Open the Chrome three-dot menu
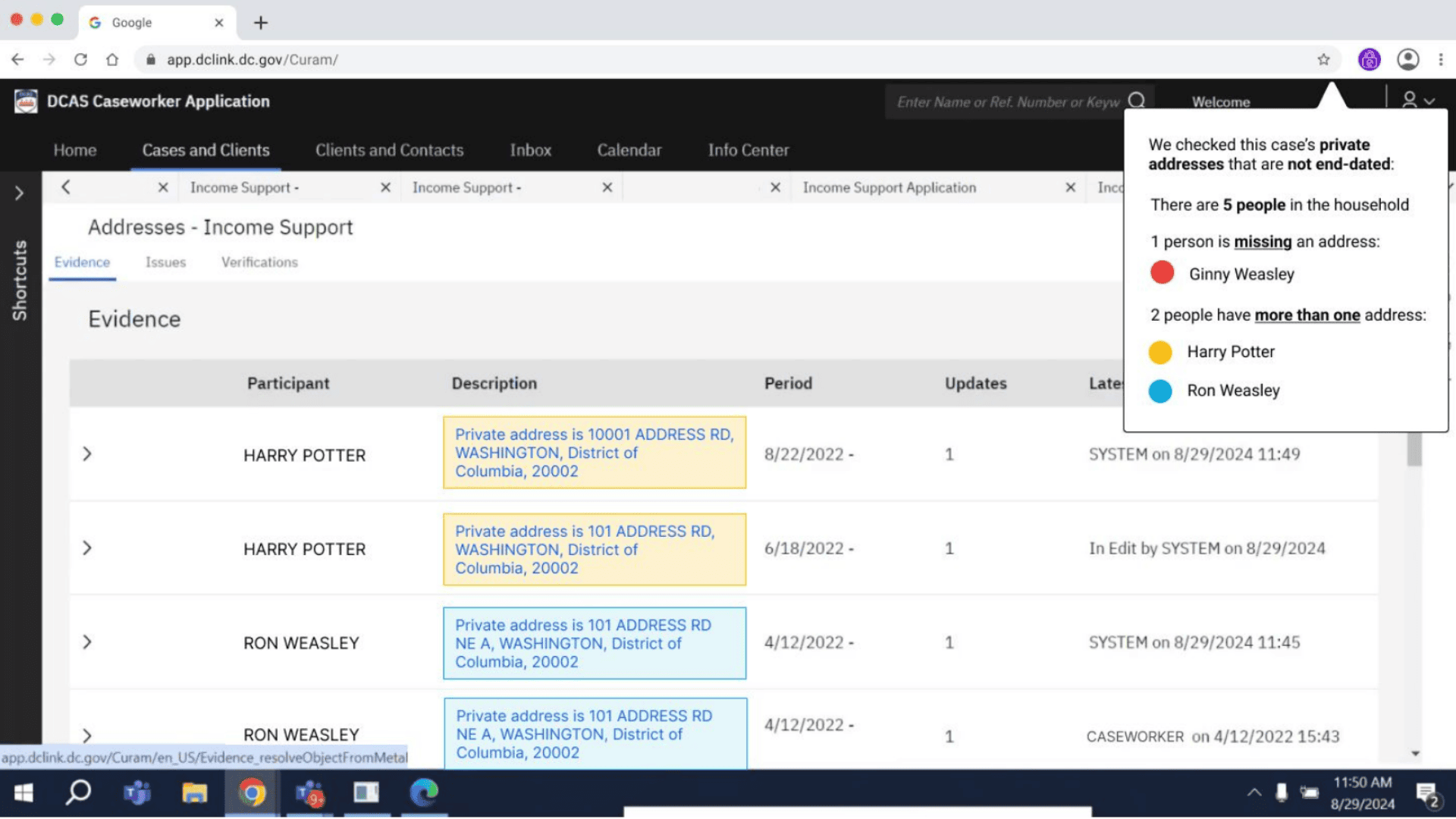This screenshot has width=1456, height=819. click(x=1441, y=59)
